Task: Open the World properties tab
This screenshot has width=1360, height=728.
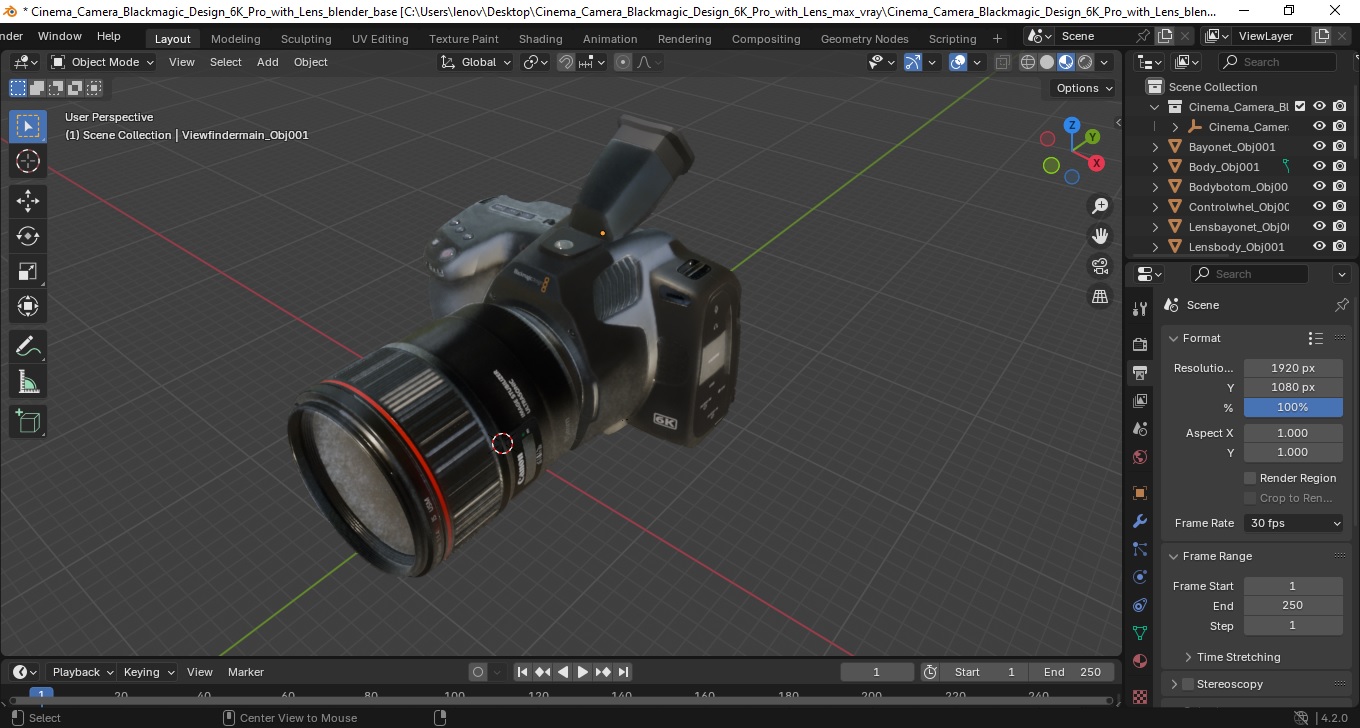Action: pyautogui.click(x=1140, y=457)
